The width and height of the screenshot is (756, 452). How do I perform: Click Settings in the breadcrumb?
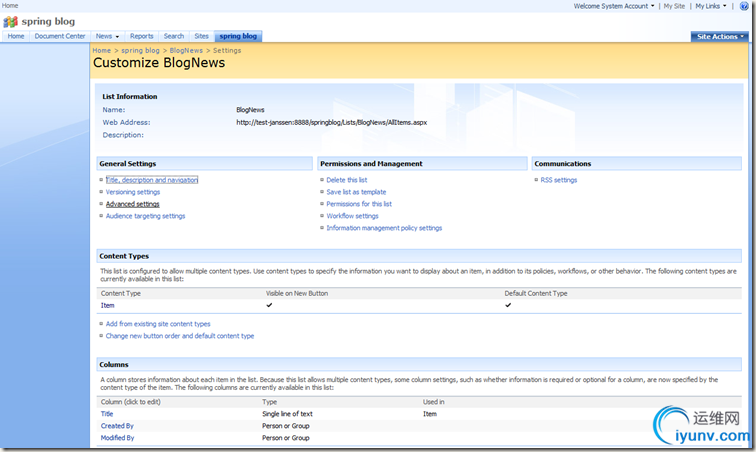(227, 50)
